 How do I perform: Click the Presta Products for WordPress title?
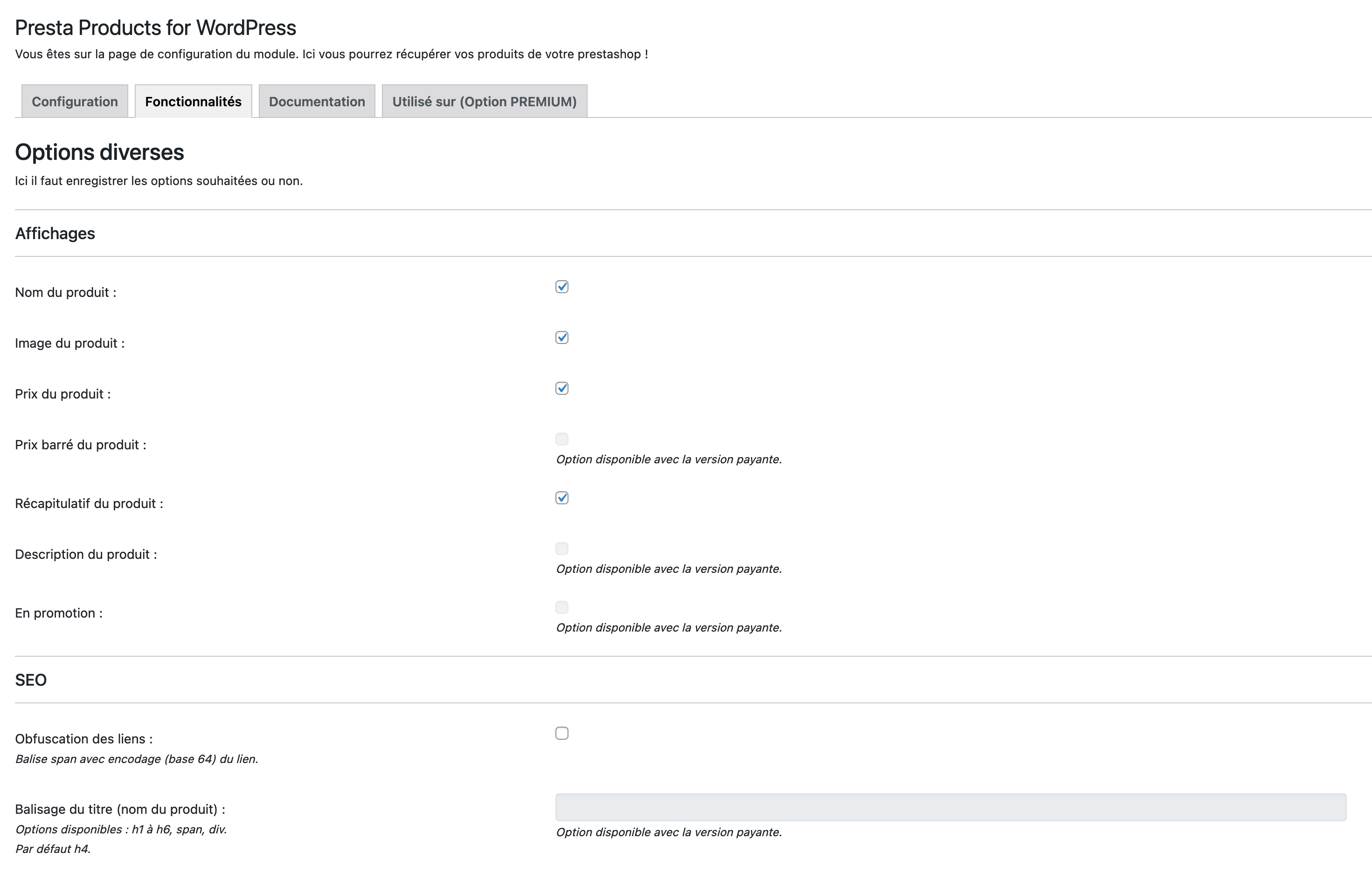155,27
